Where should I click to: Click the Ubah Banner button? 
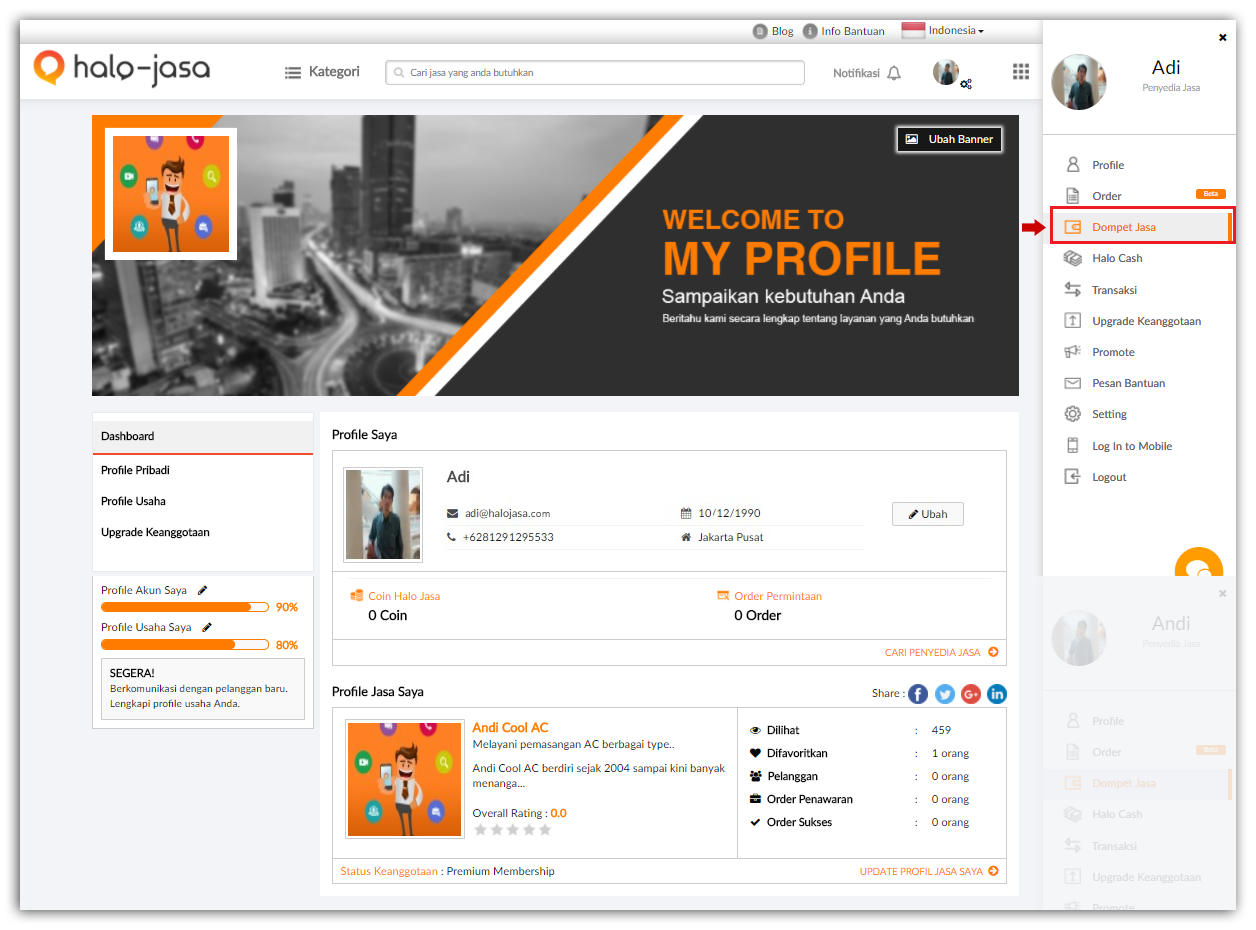click(x=949, y=139)
